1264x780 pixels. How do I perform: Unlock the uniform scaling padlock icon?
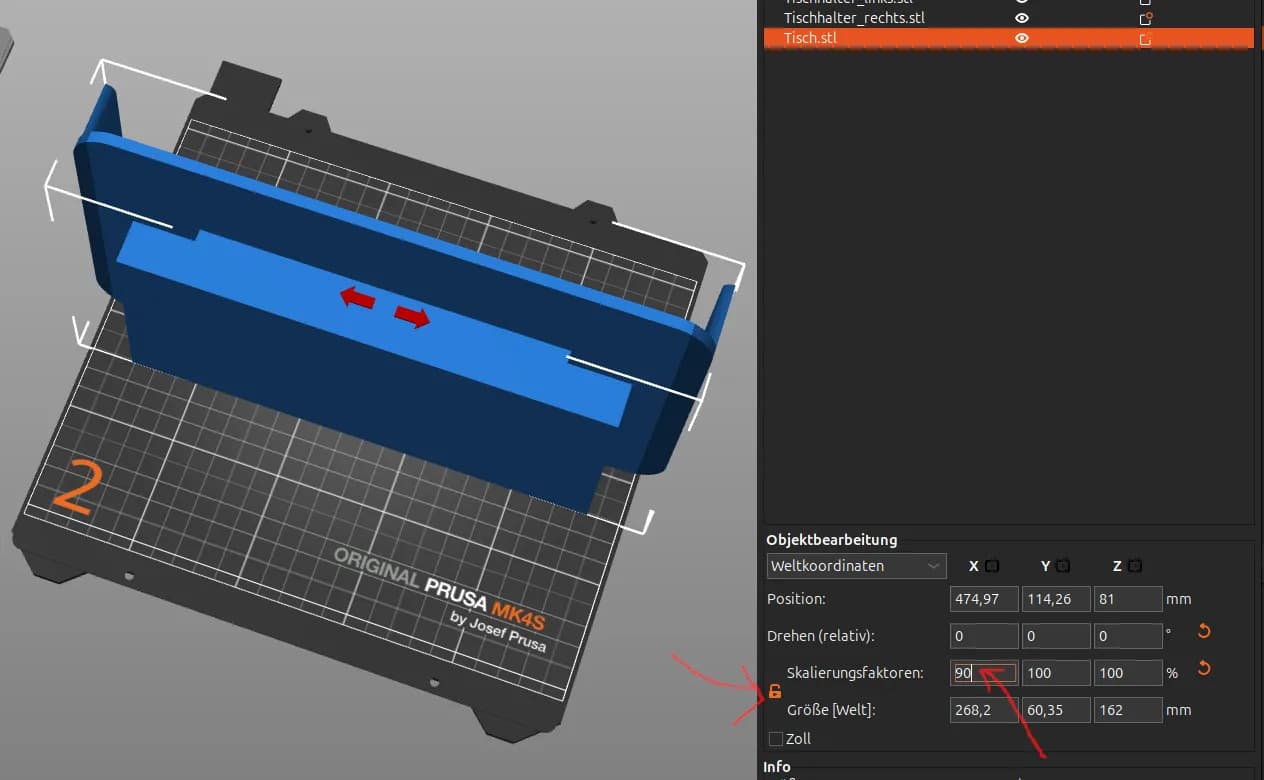pyautogui.click(x=775, y=691)
